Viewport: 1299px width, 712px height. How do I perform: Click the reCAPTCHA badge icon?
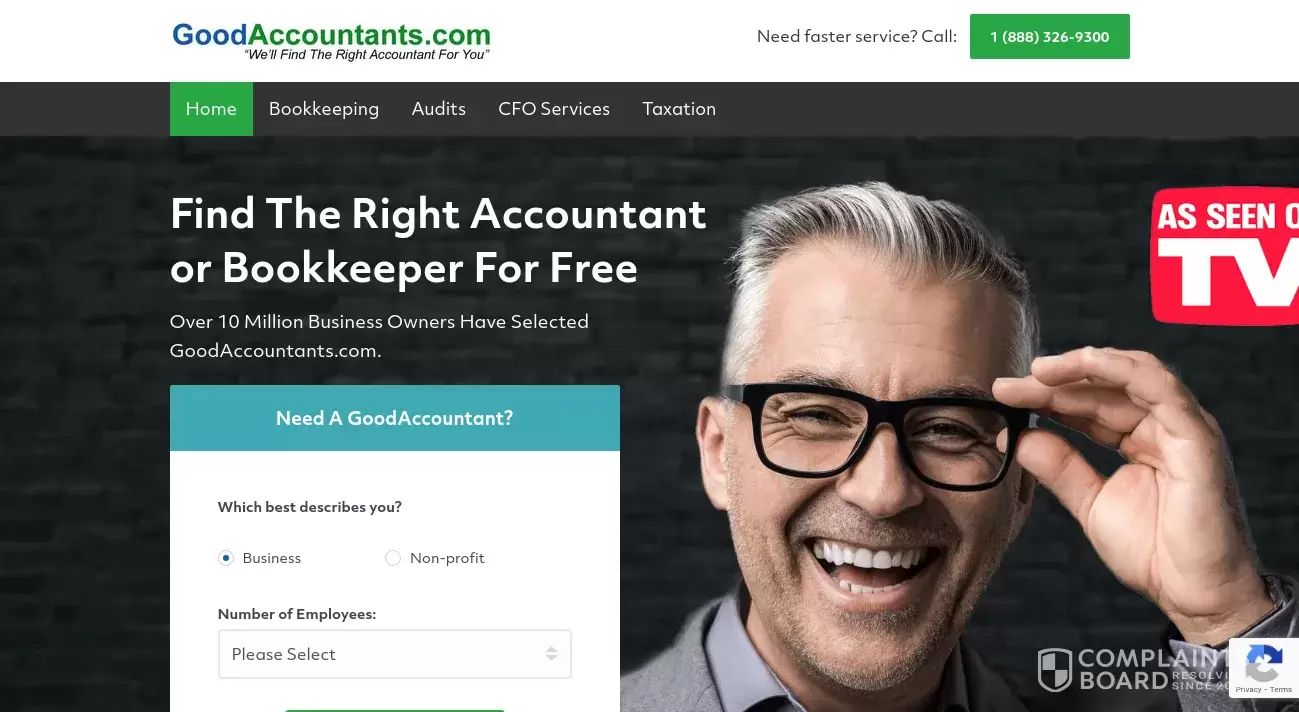1264,662
